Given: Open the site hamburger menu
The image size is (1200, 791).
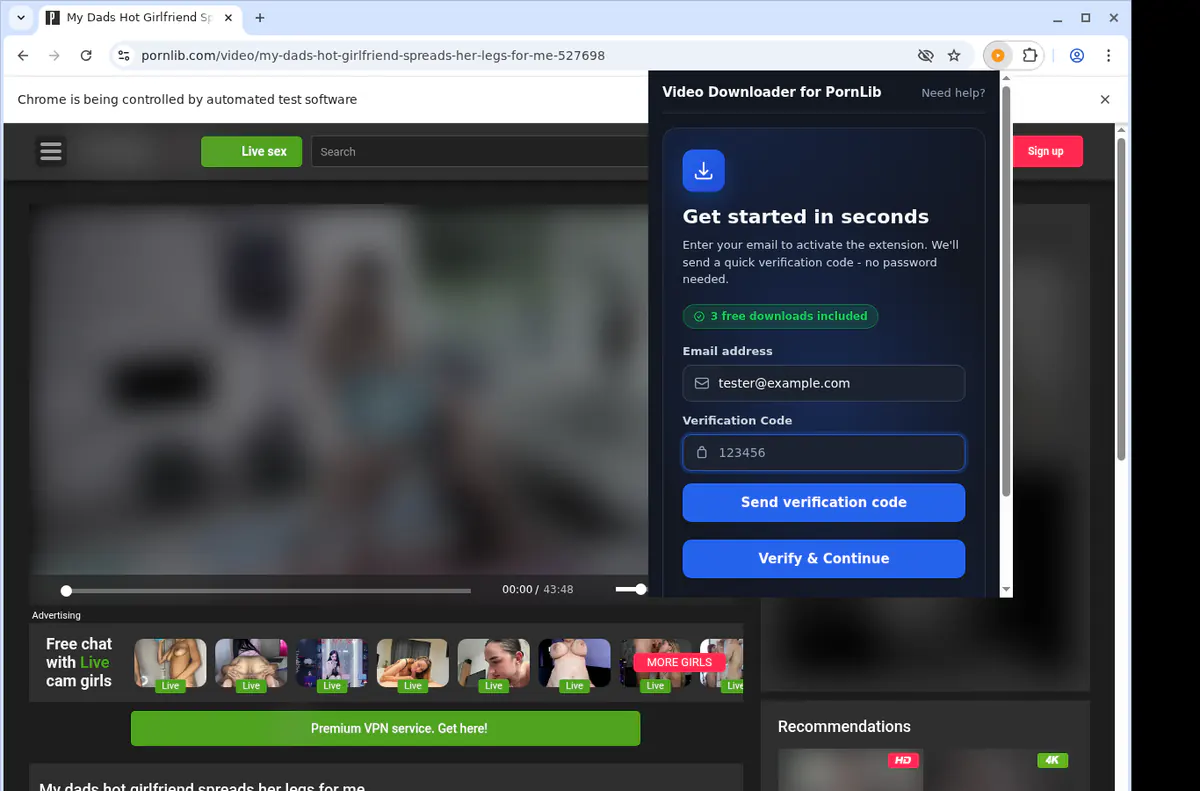Looking at the screenshot, I should click(x=51, y=151).
